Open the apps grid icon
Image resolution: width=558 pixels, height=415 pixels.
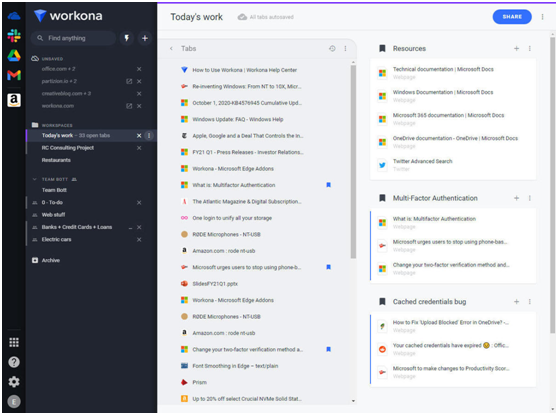tap(14, 342)
